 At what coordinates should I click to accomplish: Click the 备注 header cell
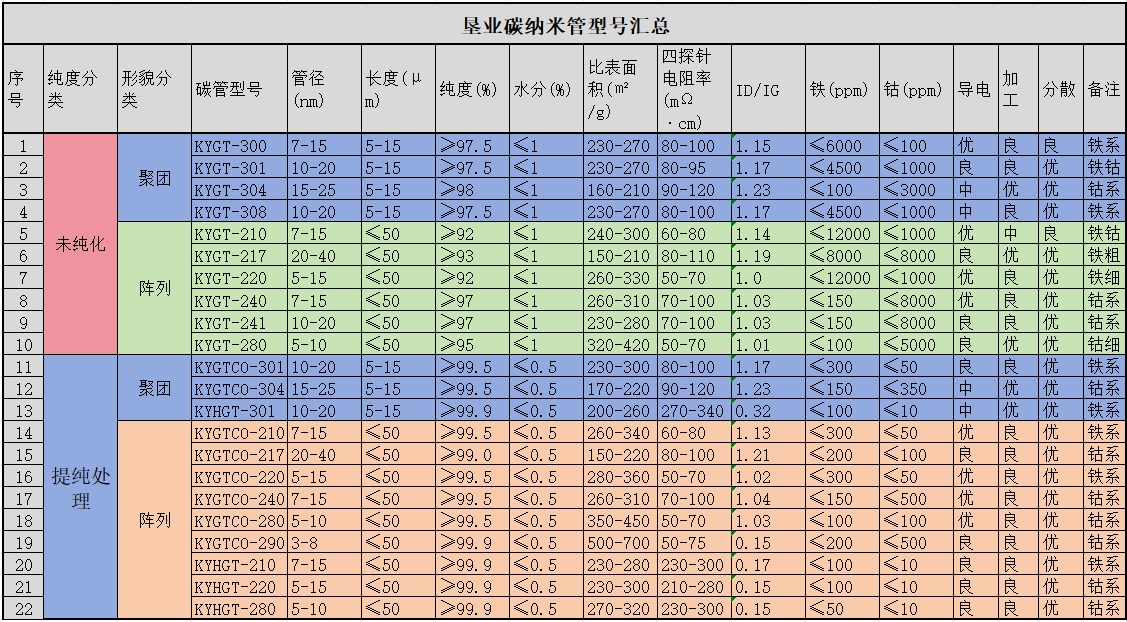[x=1105, y=88]
